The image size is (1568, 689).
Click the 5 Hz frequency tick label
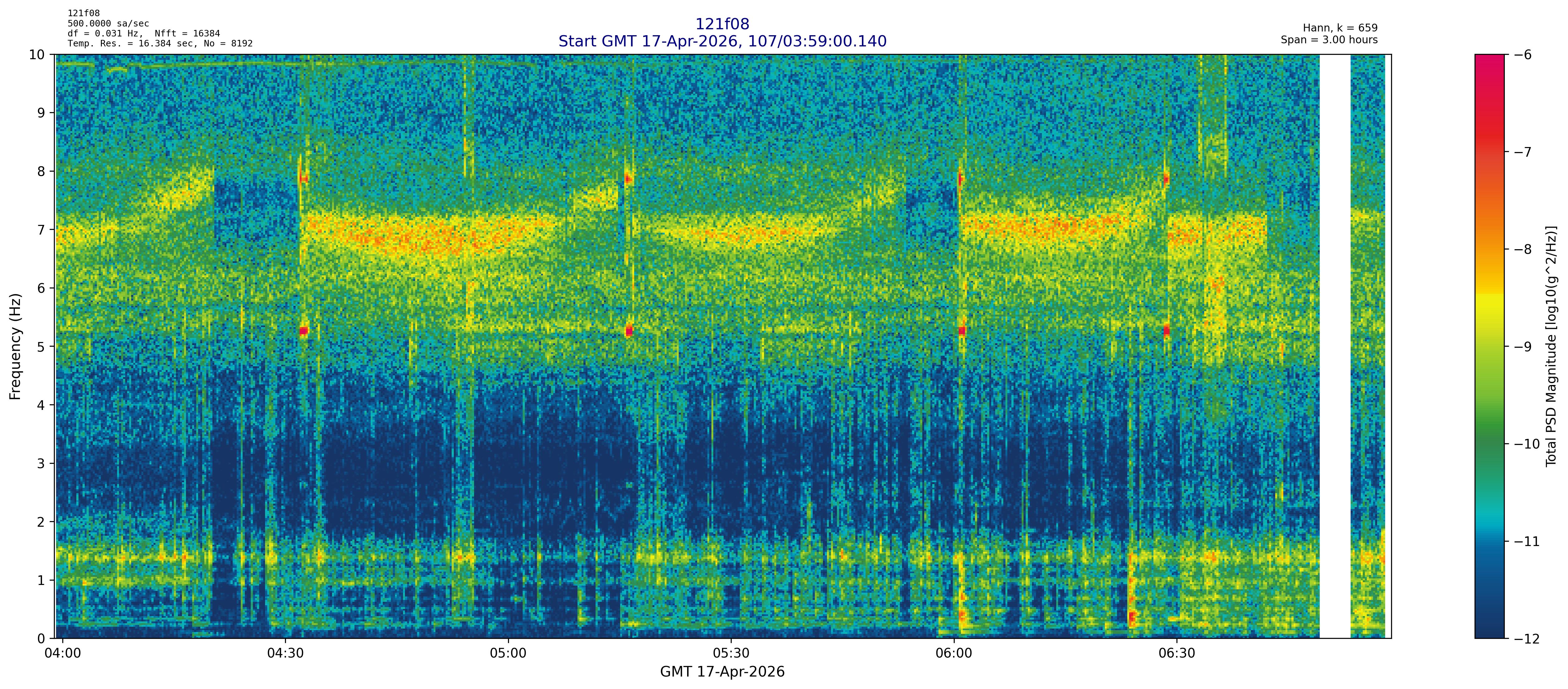pyautogui.click(x=41, y=347)
